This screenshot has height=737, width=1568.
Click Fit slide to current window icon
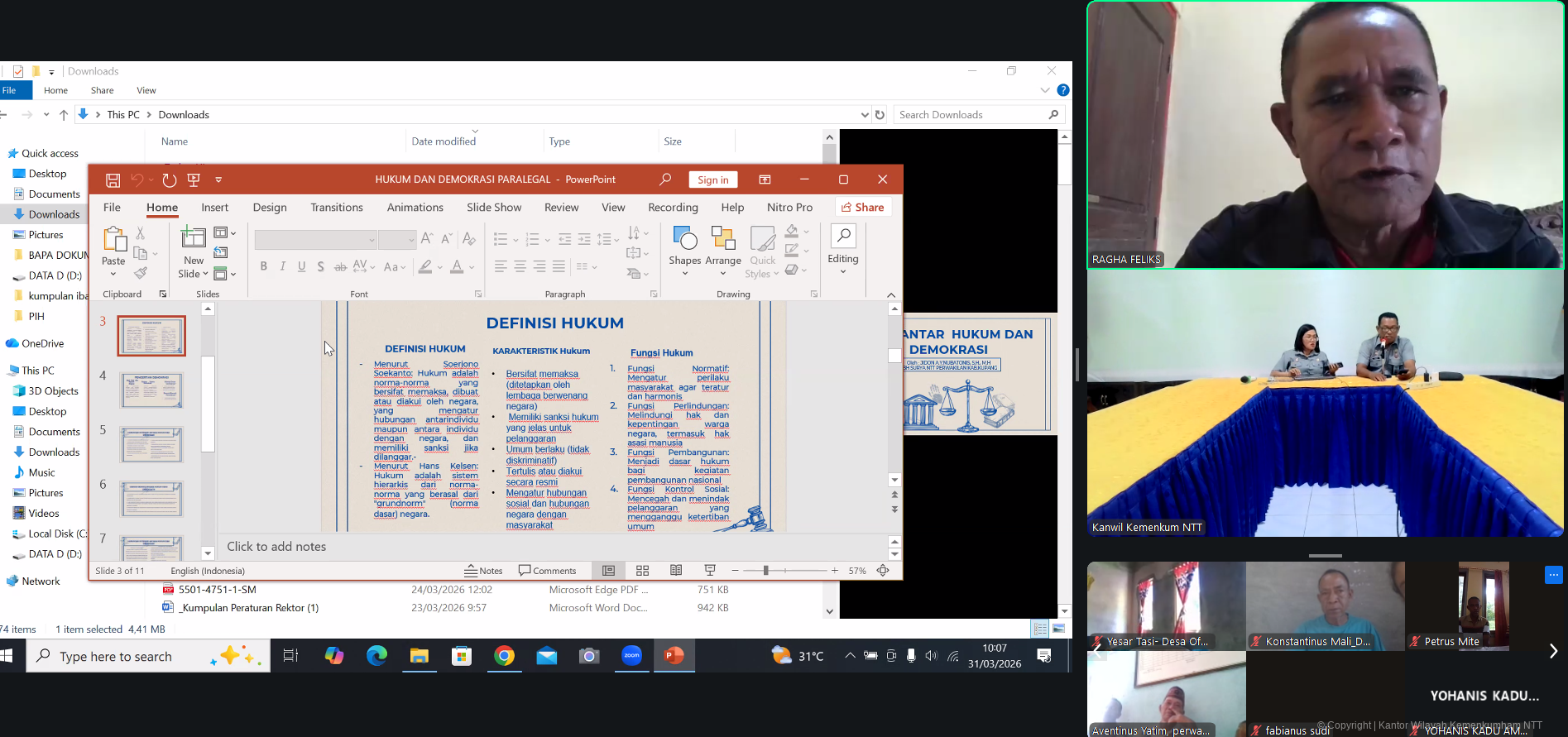[x=883, y=571]
